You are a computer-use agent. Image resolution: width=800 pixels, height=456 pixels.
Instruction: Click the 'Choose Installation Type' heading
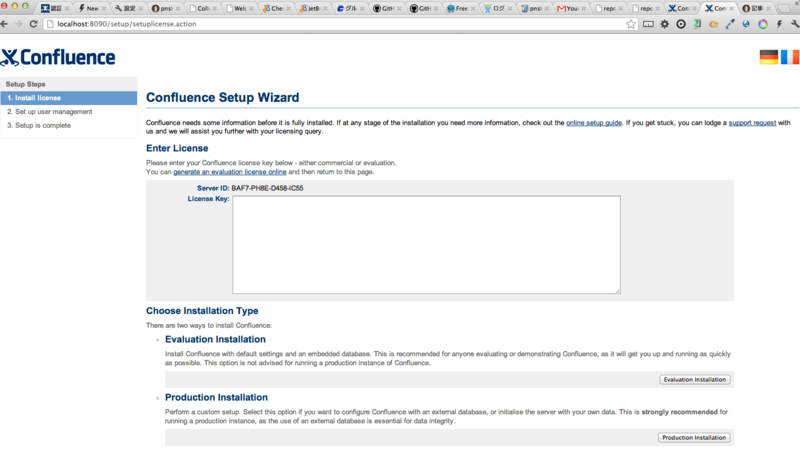(202, 311)
